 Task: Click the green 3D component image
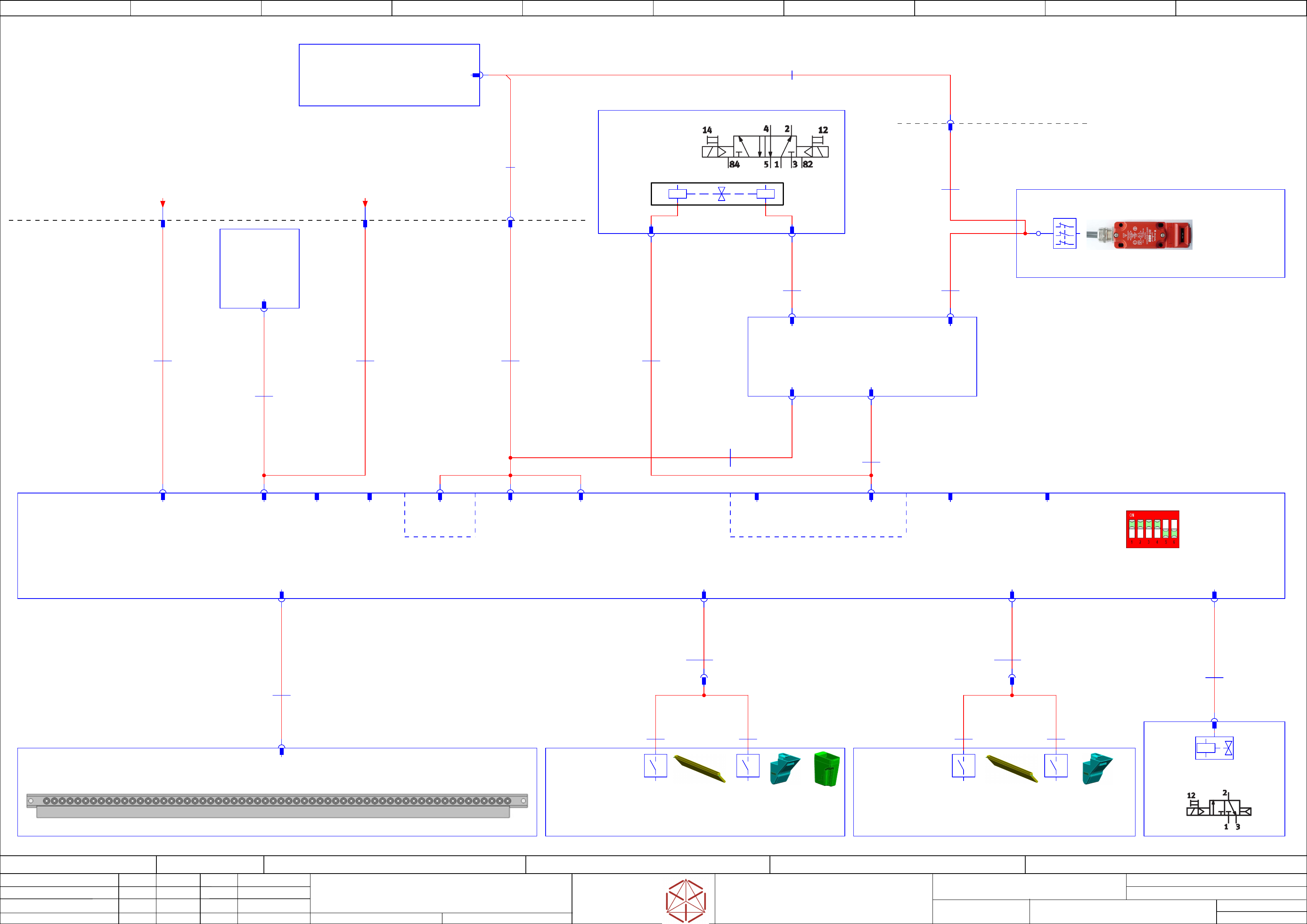tap(827, 769)
